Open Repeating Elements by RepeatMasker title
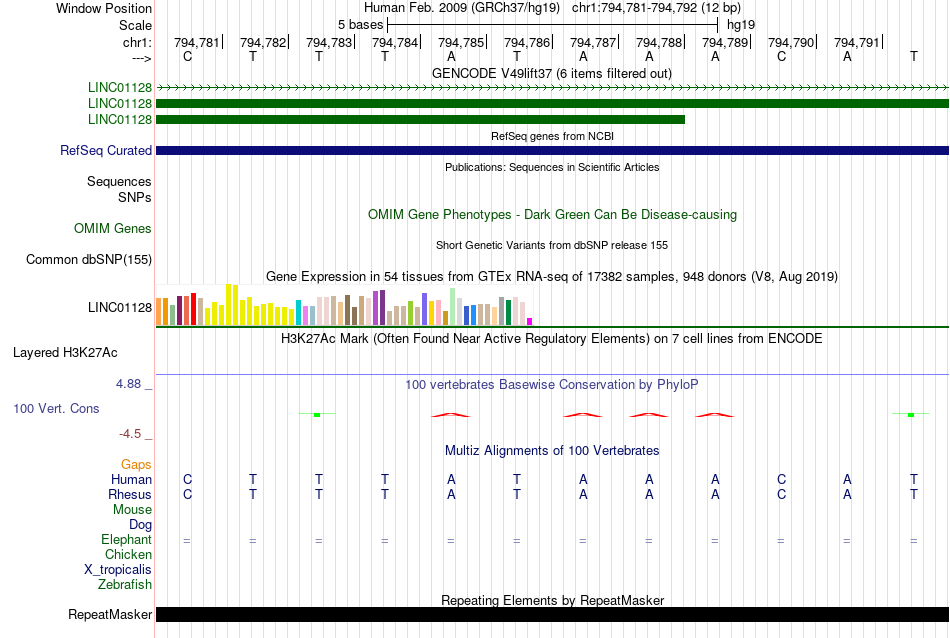This screenshot has height=638, width=950. pos(552,600)
